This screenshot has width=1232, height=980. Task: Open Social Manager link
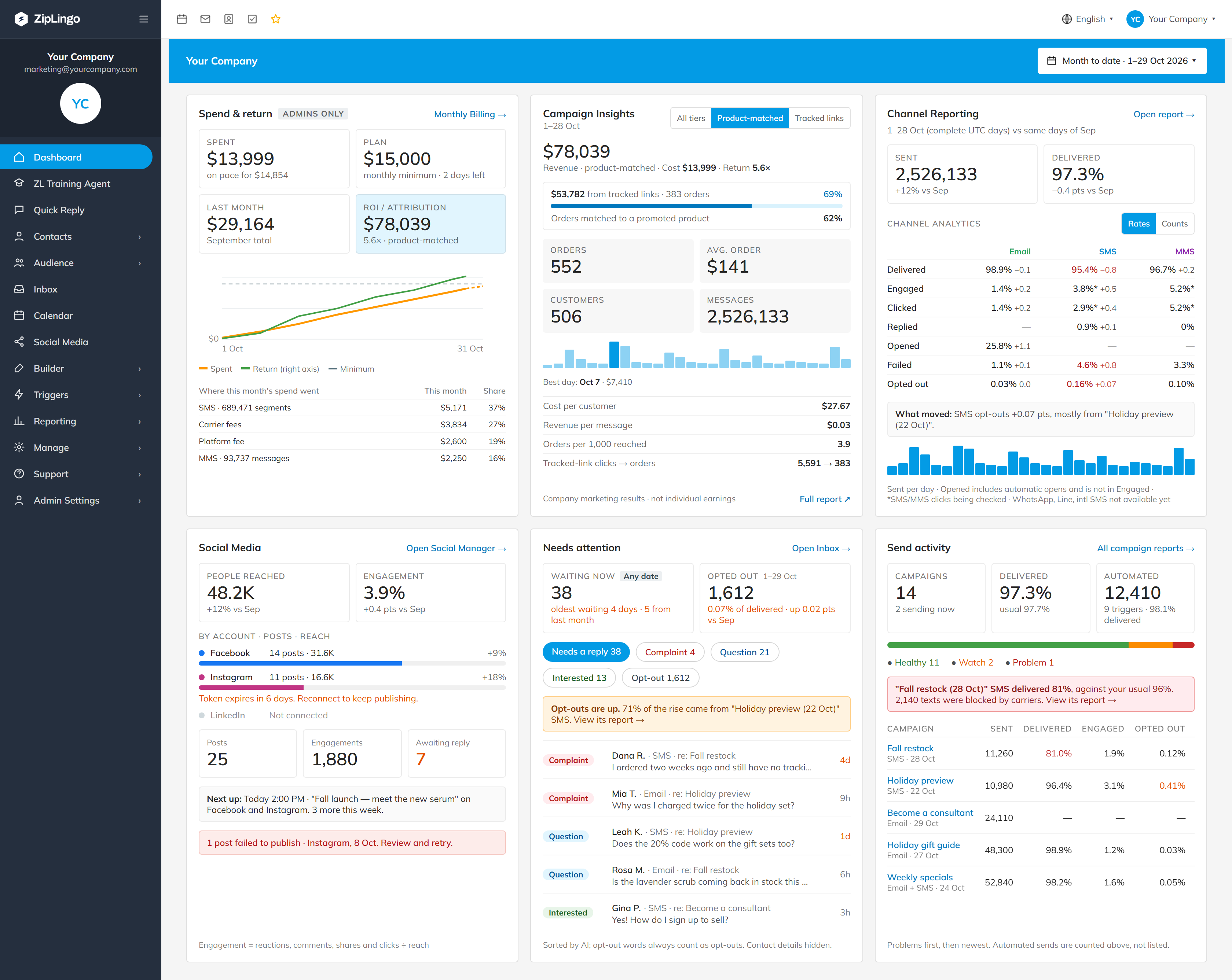click(456, 548)
